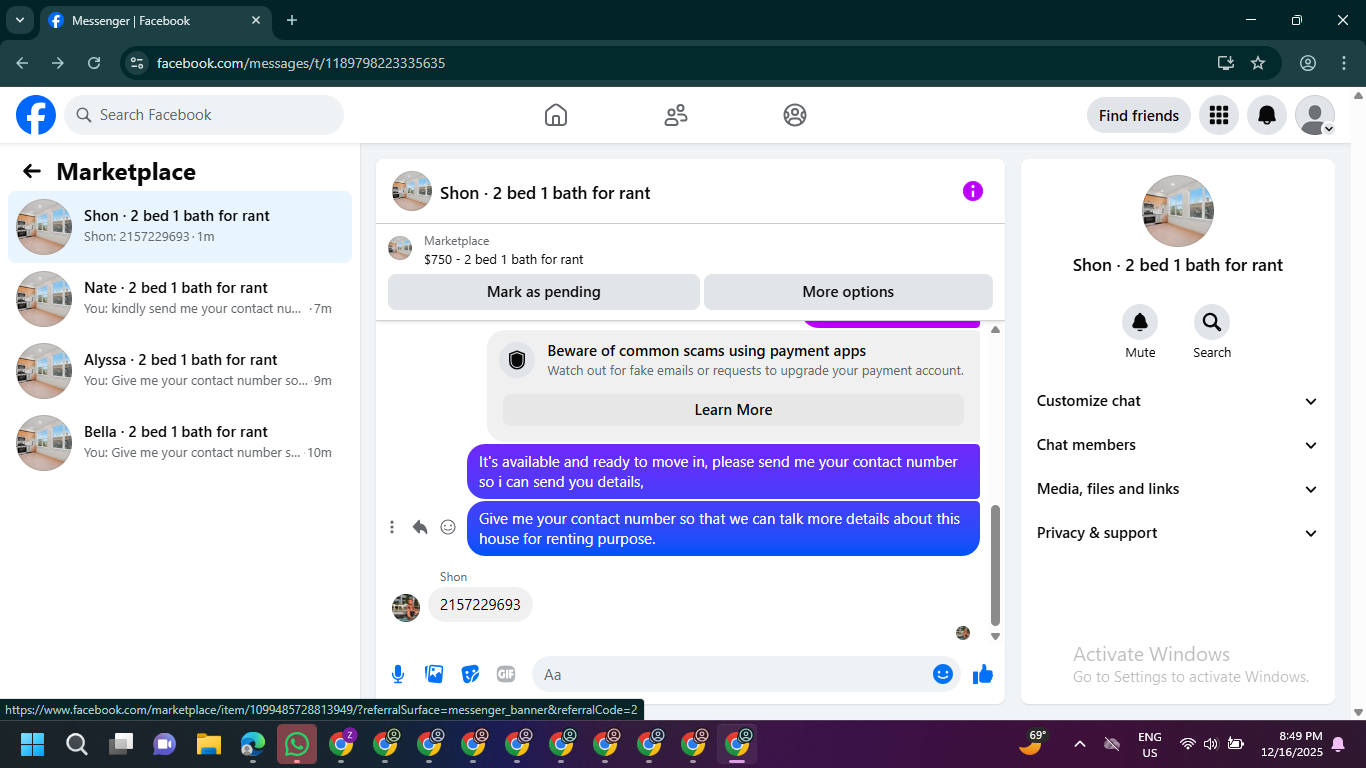Open more actions dots beside the message
1366x768 pixels.
(392, 527)
